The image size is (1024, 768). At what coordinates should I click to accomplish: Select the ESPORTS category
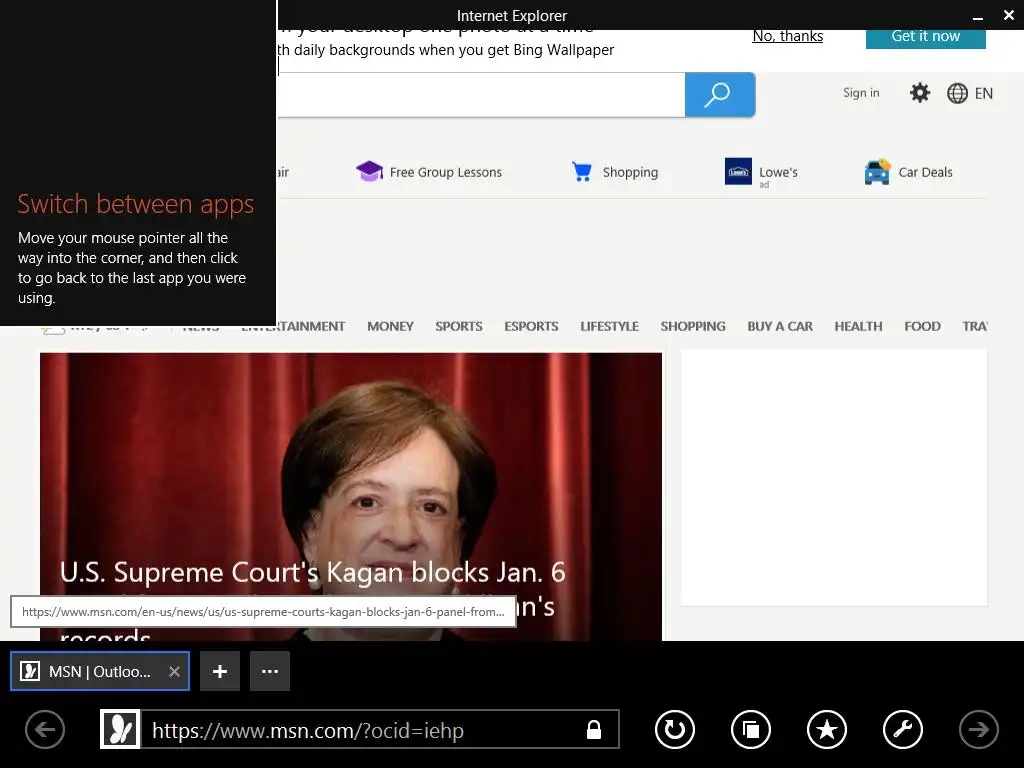click(x=531, y=326)
